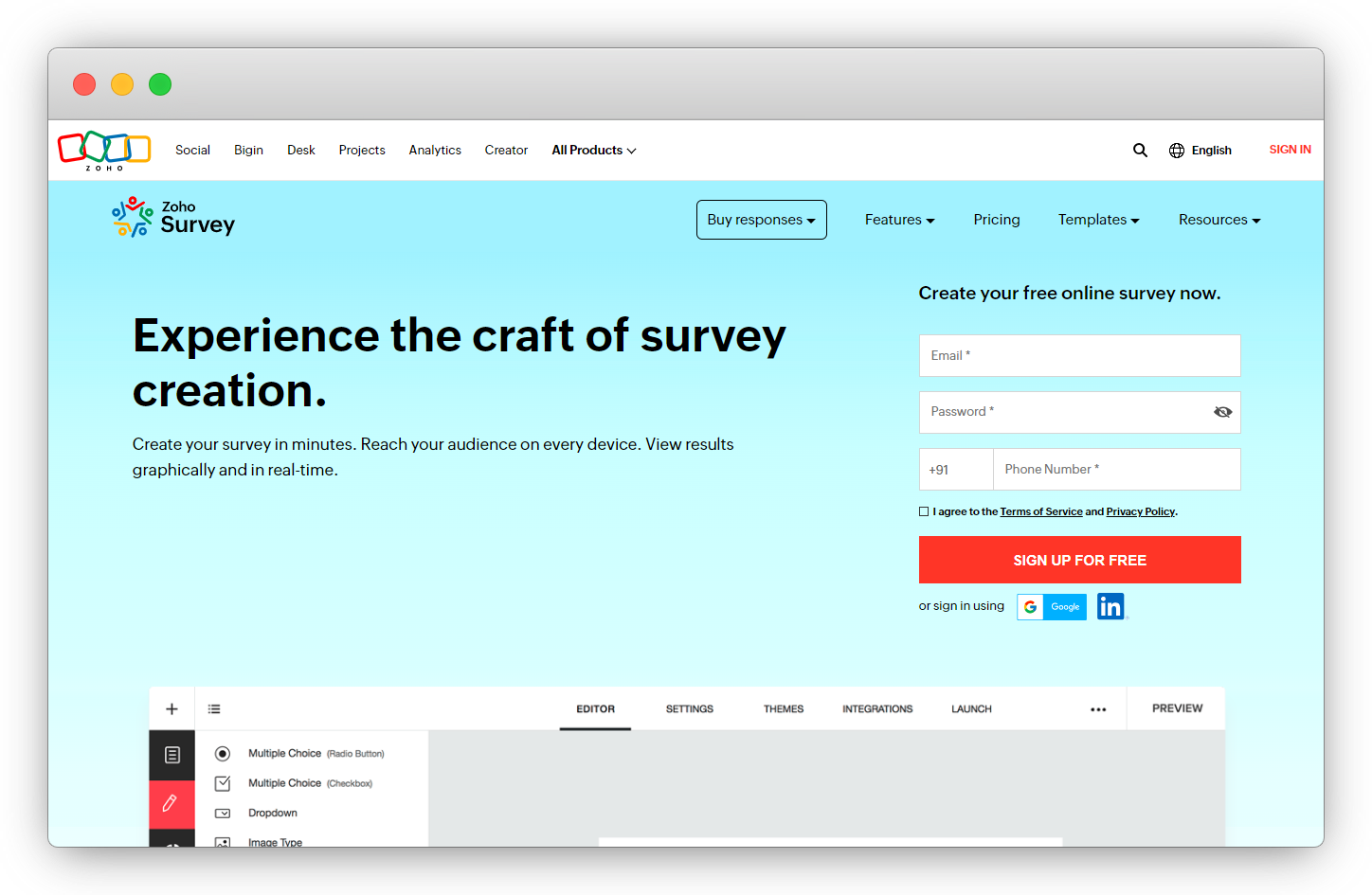The image size is (1372, 895).
Task: Open the Analytics product link
Action: tap(435, 151)
